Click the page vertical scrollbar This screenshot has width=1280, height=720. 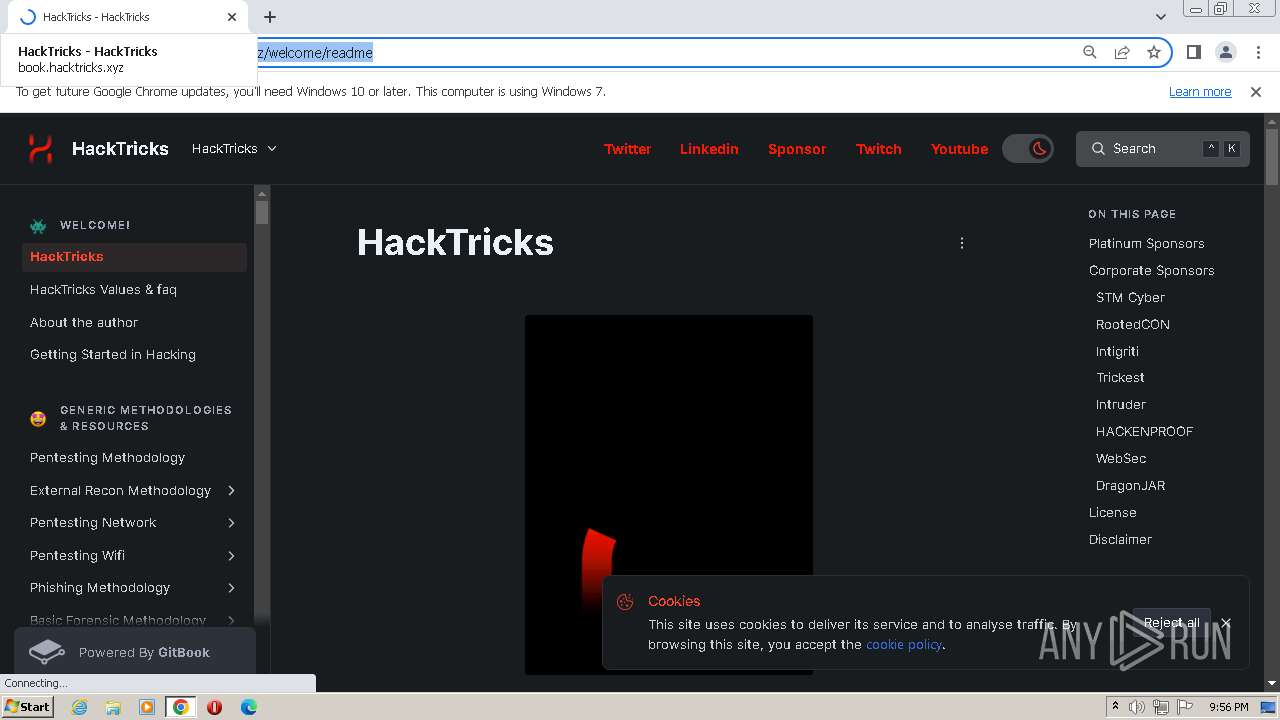(x=1272, y=157)
